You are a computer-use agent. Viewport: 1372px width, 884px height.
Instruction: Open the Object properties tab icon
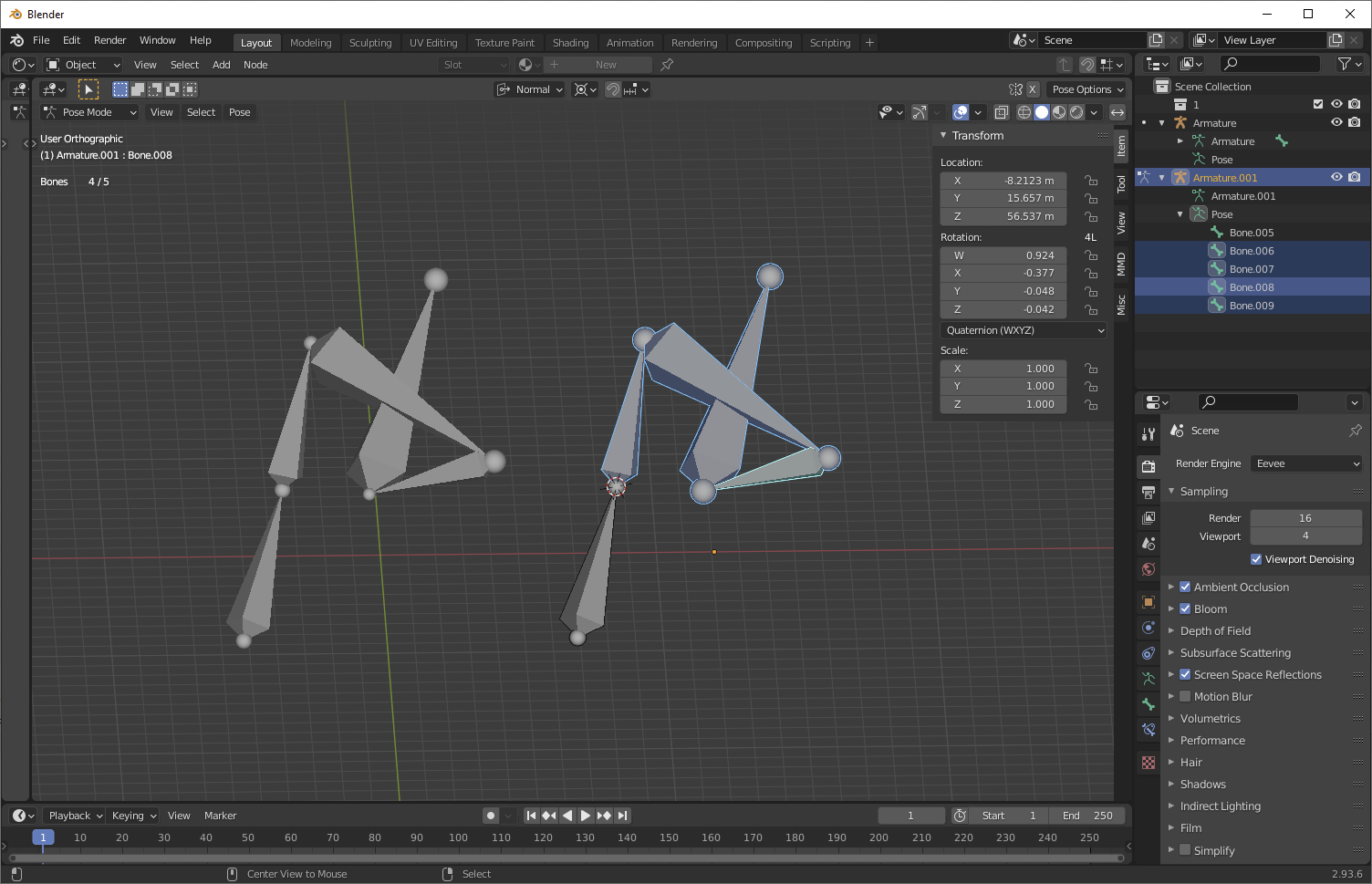point(1149,601)
